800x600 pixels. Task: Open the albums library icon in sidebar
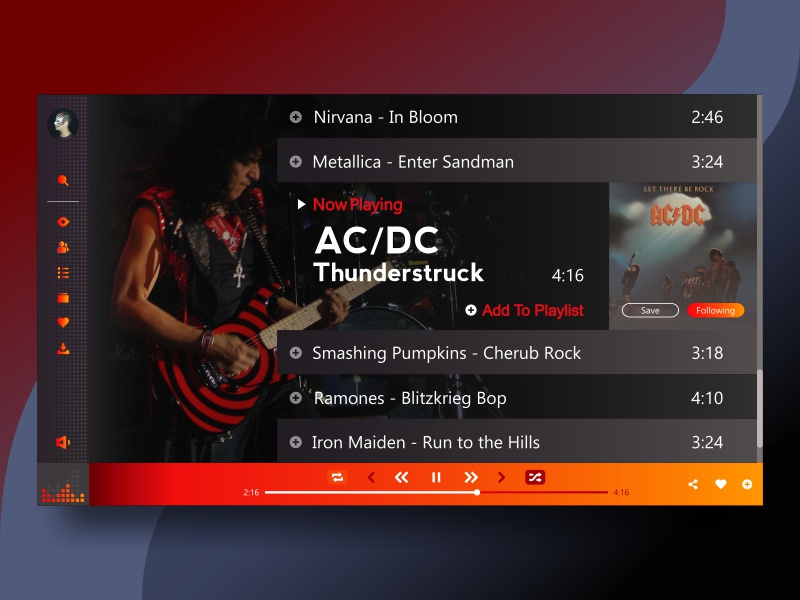63,297
